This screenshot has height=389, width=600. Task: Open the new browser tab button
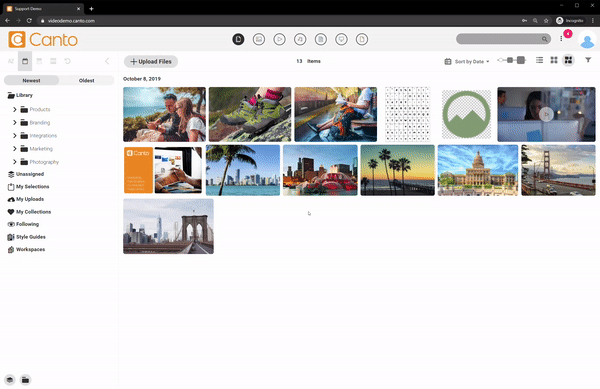(91, 8)
